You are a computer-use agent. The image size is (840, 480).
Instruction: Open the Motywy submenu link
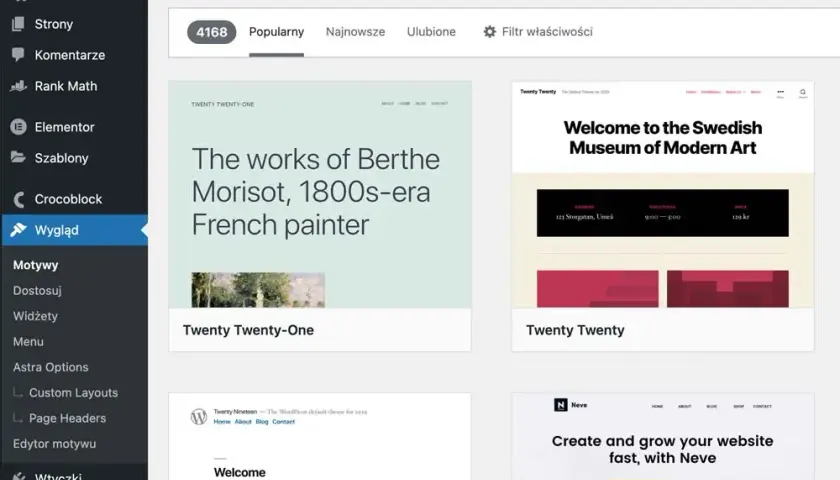pyautogui.click(x=36, y=265)
